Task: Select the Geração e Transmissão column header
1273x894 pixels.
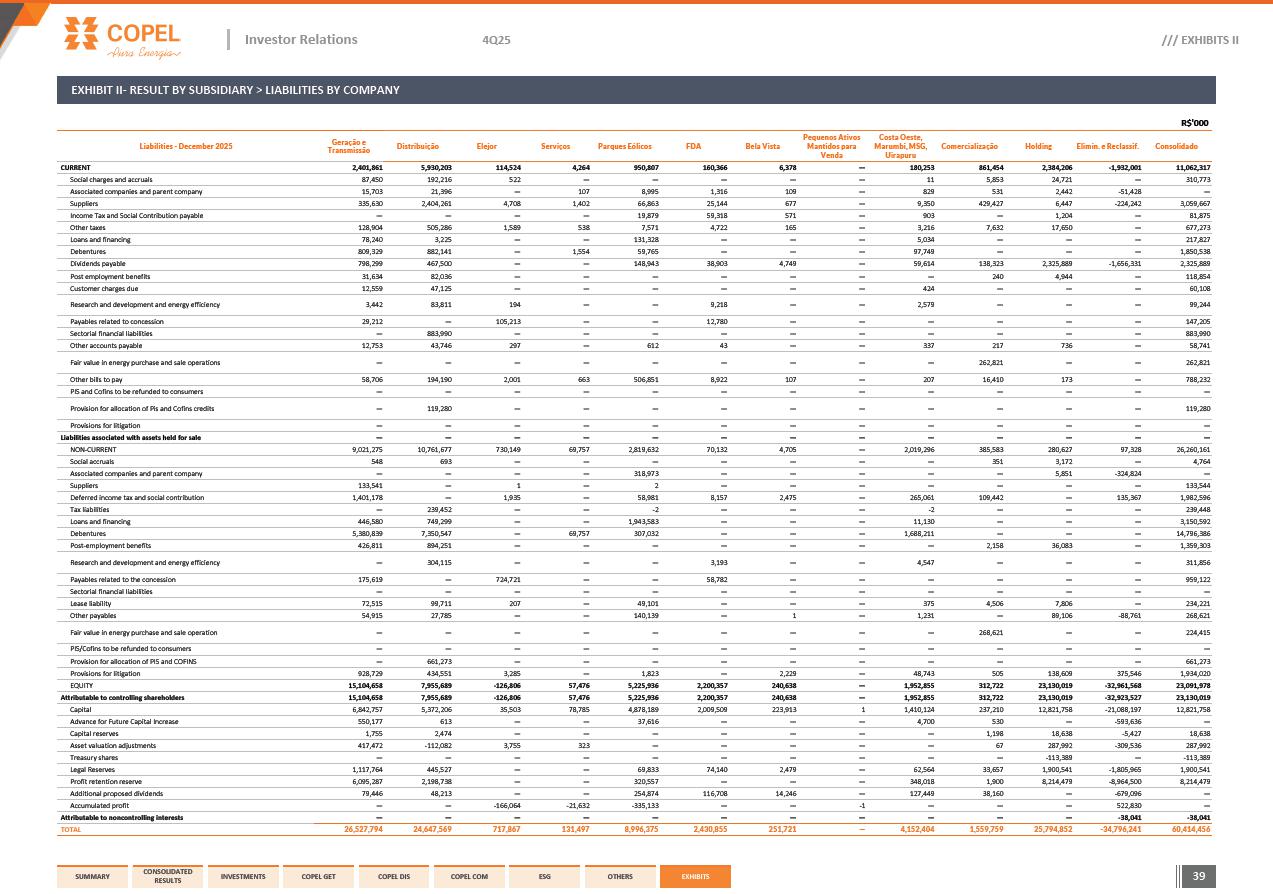Action: 350,146
